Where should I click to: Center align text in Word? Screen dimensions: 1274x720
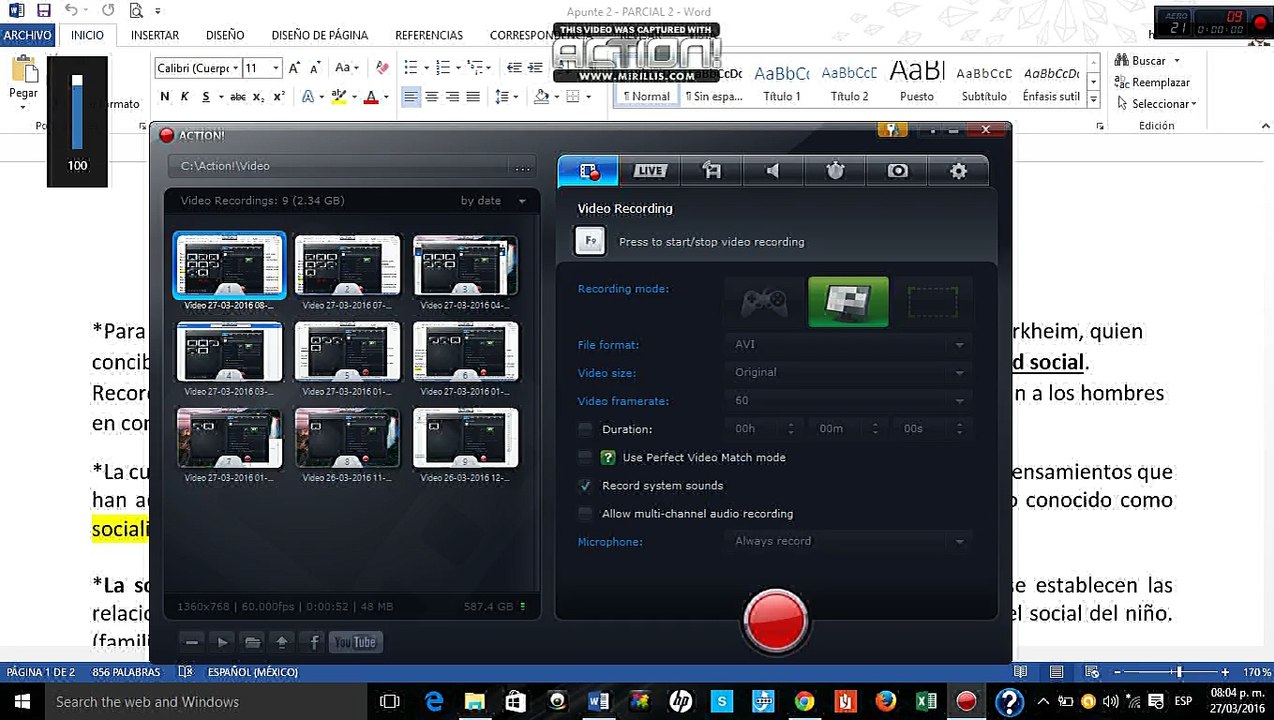coord(432,97)
